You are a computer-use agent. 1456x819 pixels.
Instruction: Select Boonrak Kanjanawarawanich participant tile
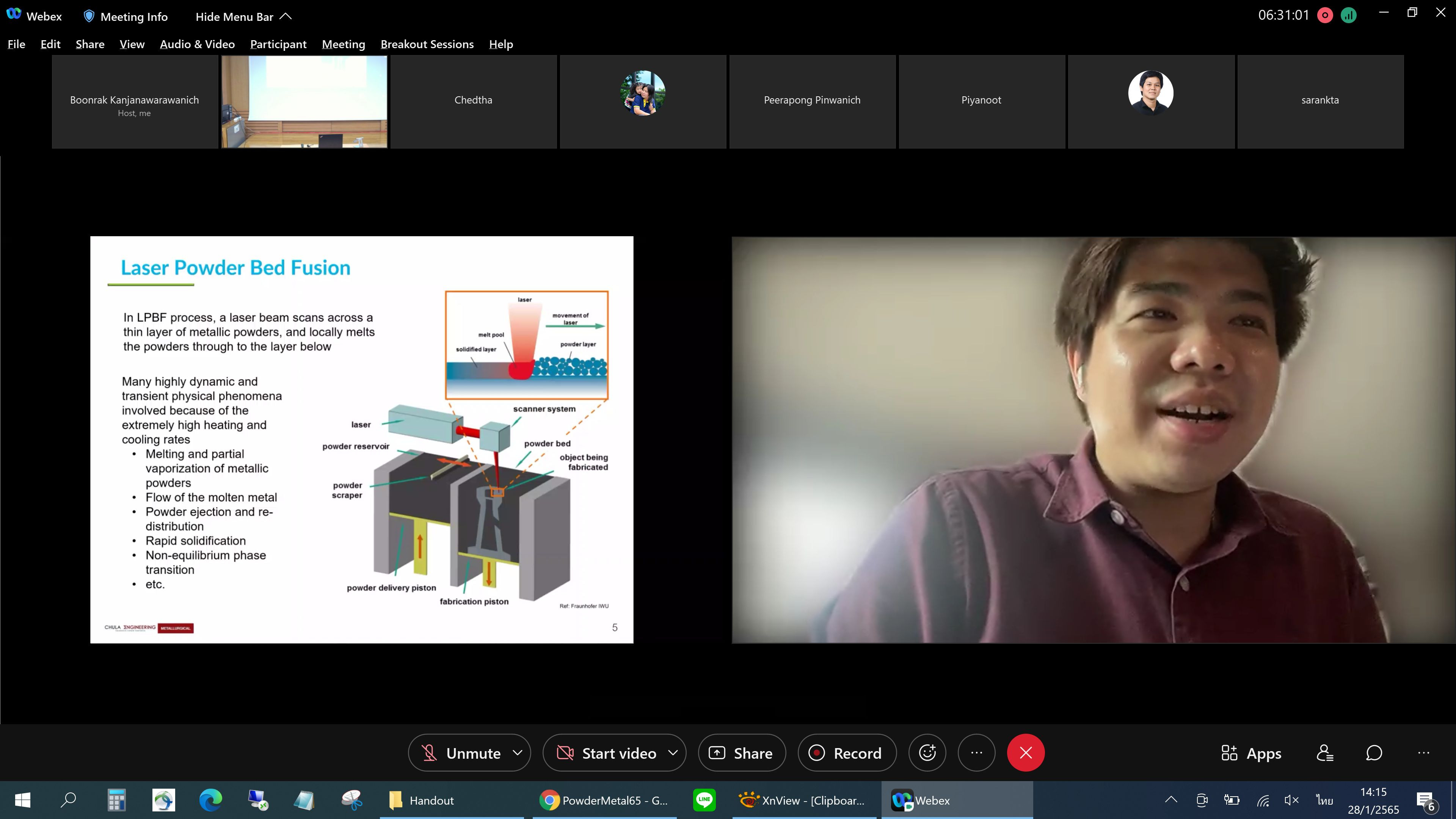135,102
